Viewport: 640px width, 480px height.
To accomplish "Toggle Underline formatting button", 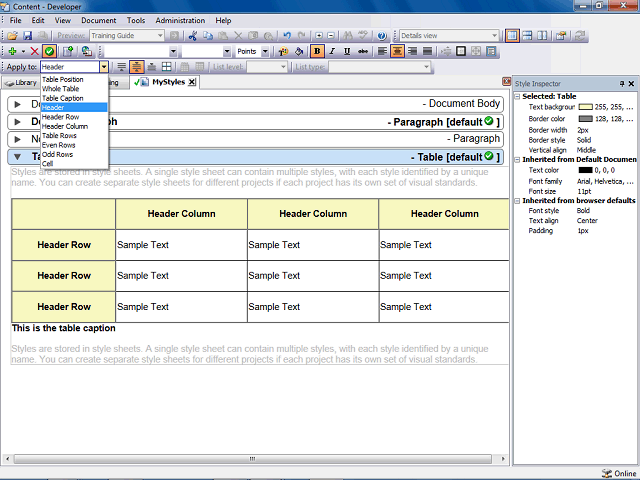I will (x=347, y=51).
